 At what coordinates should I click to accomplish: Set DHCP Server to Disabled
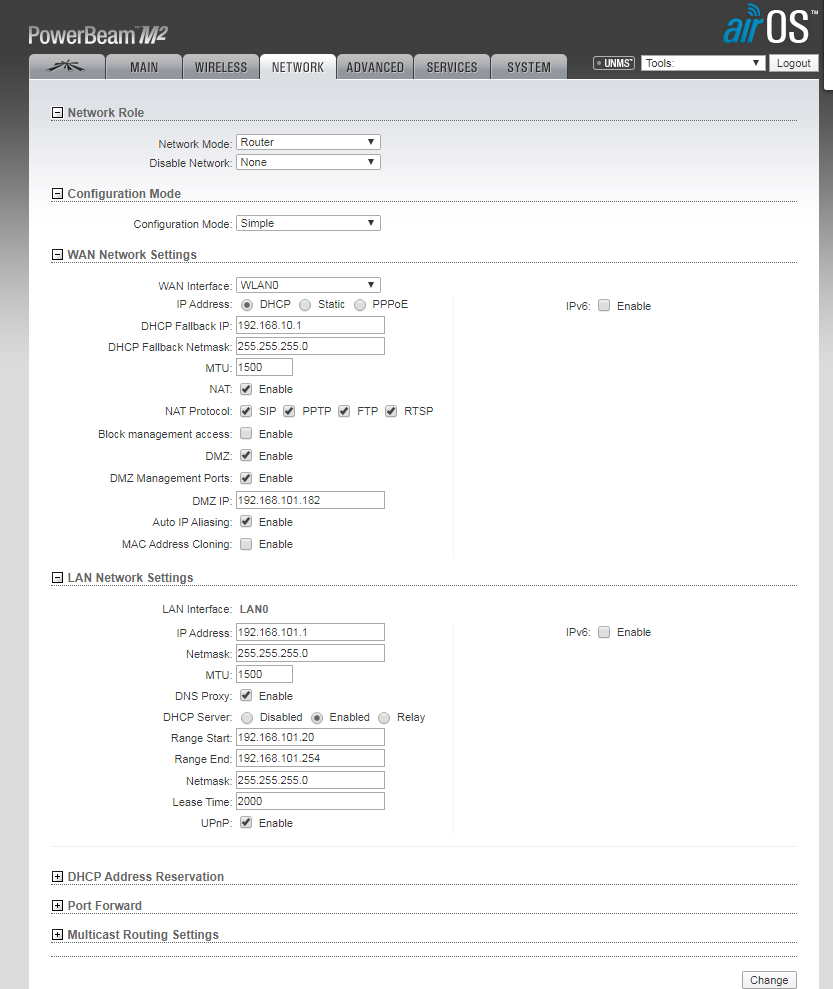click(x=247, y=718)
